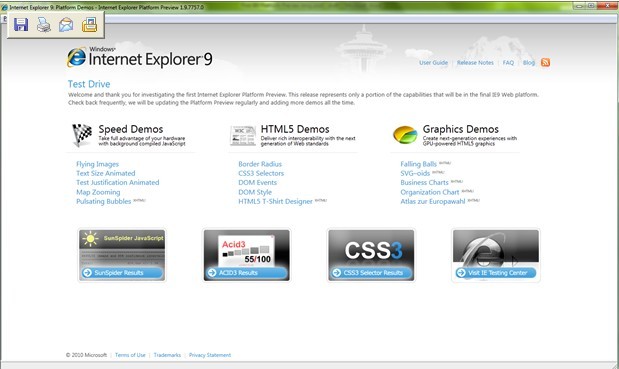Open the User Guide link
Viewport: 619px width, 369px height.
[x=433, y=63]
